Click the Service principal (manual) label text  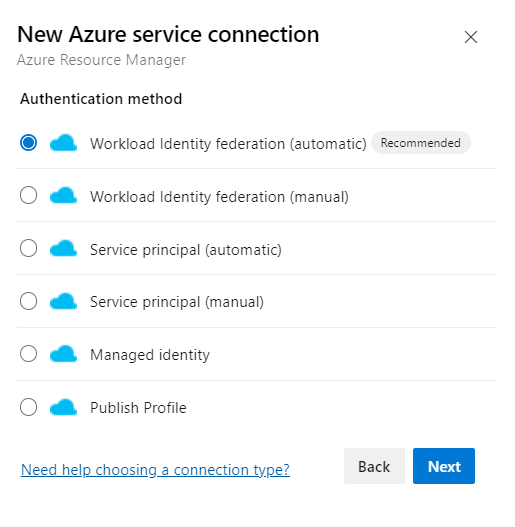[177, 302]
